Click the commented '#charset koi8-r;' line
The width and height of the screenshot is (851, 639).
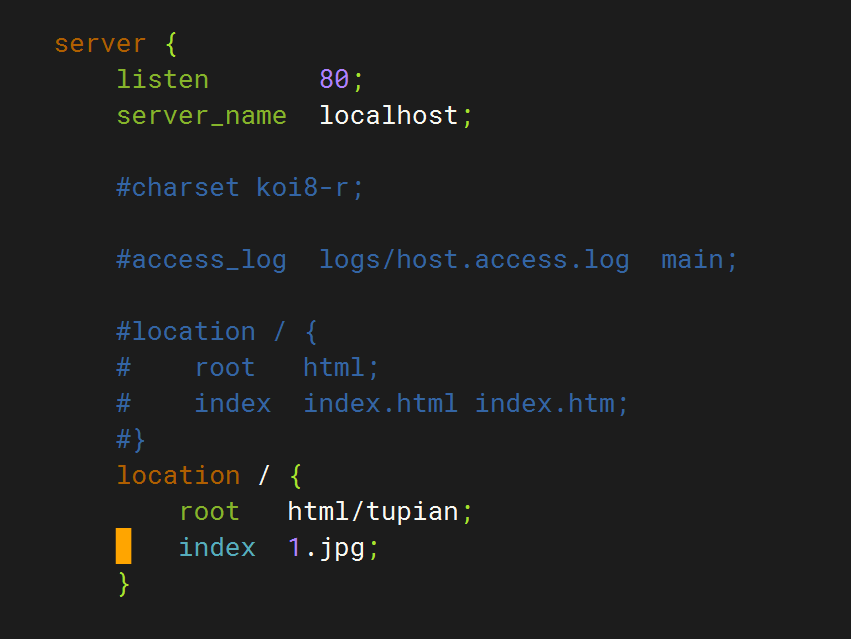[x=238, y=187]
